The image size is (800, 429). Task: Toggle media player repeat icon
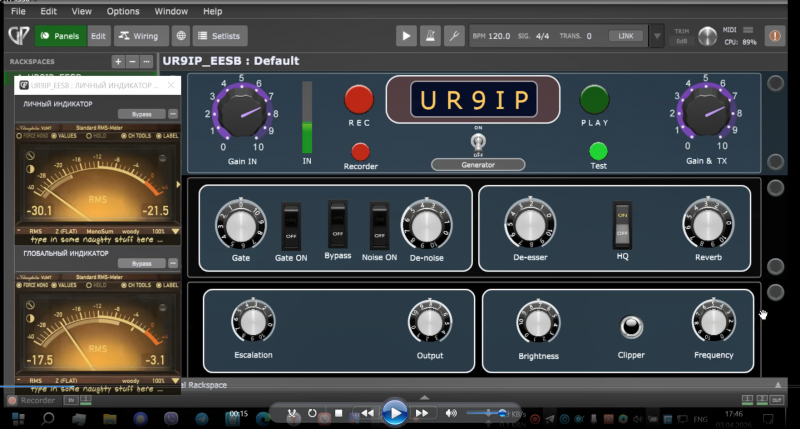click(312, 413)
